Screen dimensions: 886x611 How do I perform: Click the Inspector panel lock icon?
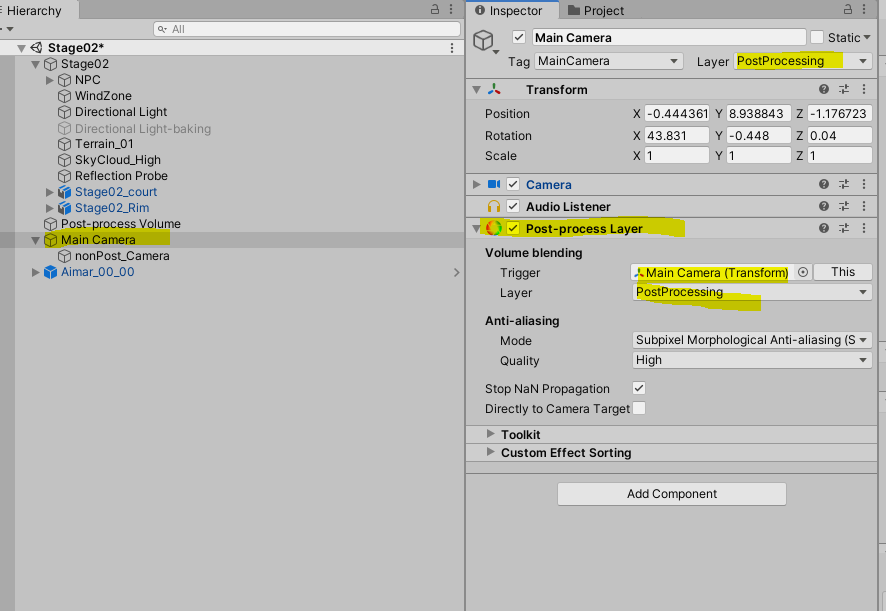click(848, 9)
